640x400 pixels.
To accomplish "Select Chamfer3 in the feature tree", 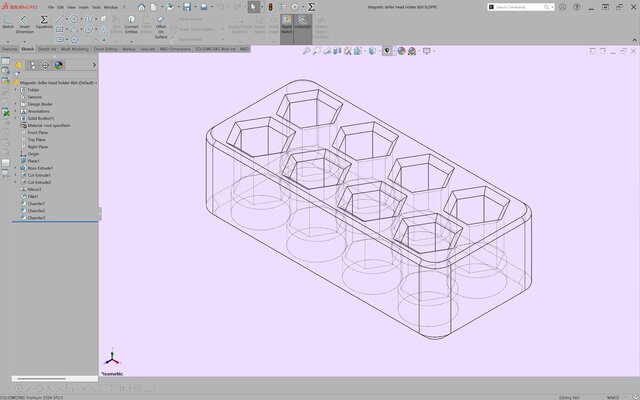I will [36, 218].
